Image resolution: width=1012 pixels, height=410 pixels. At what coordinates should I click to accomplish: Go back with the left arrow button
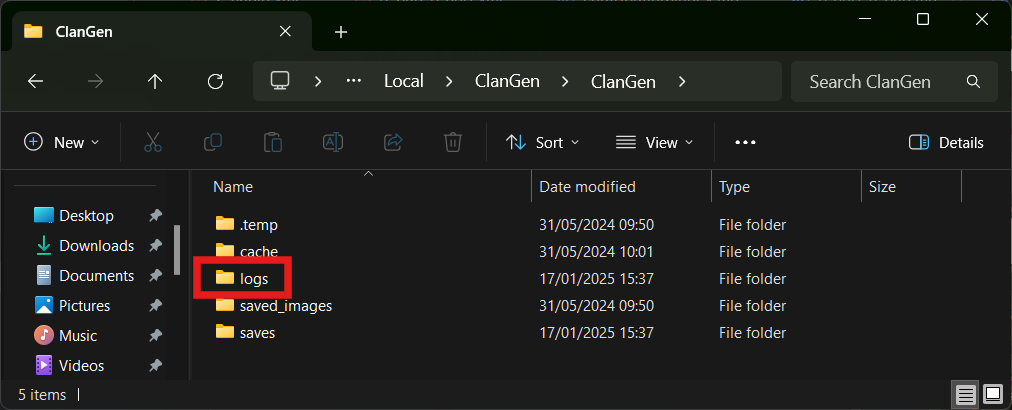(x=35, y=81)
